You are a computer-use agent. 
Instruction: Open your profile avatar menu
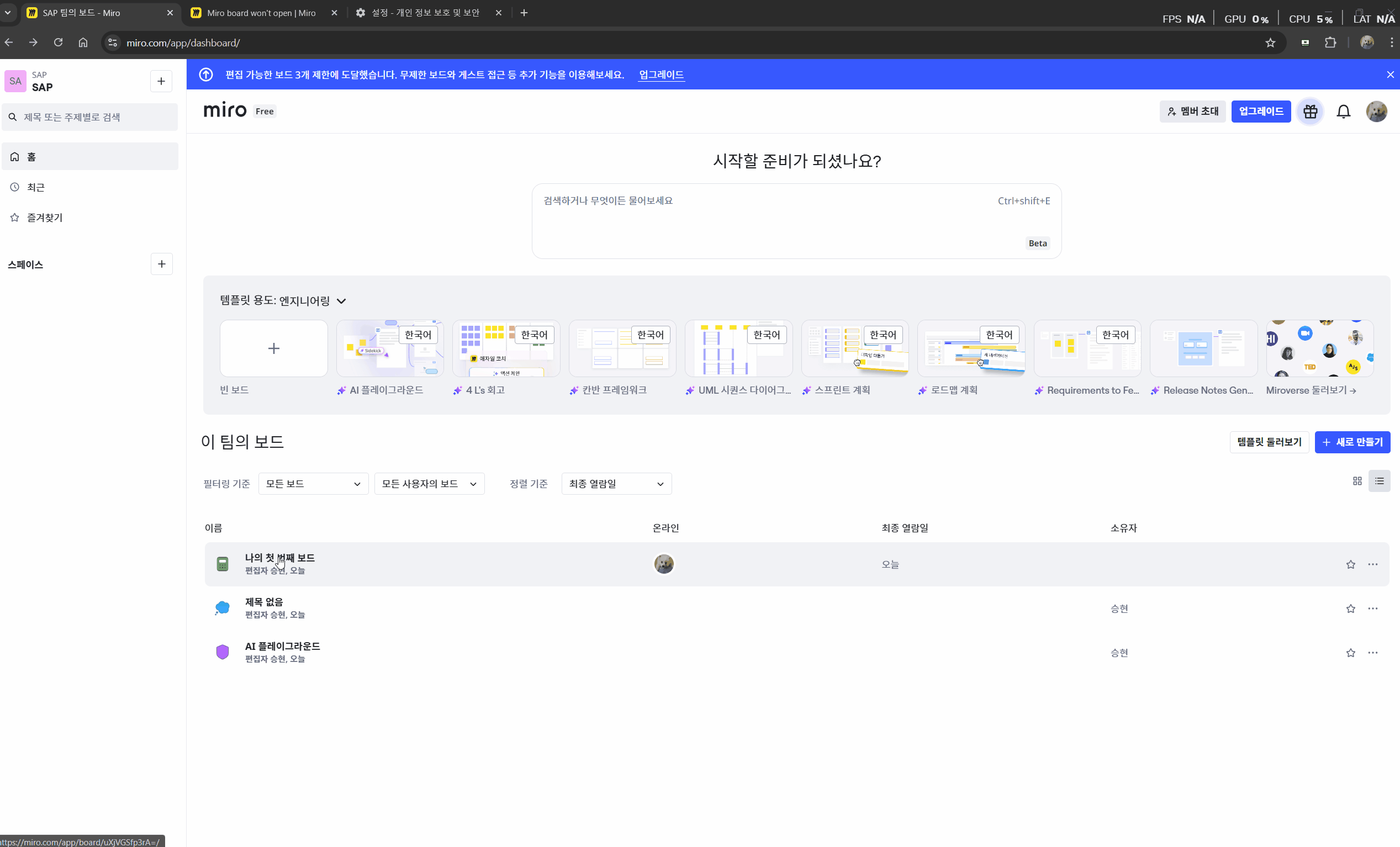1376,112
